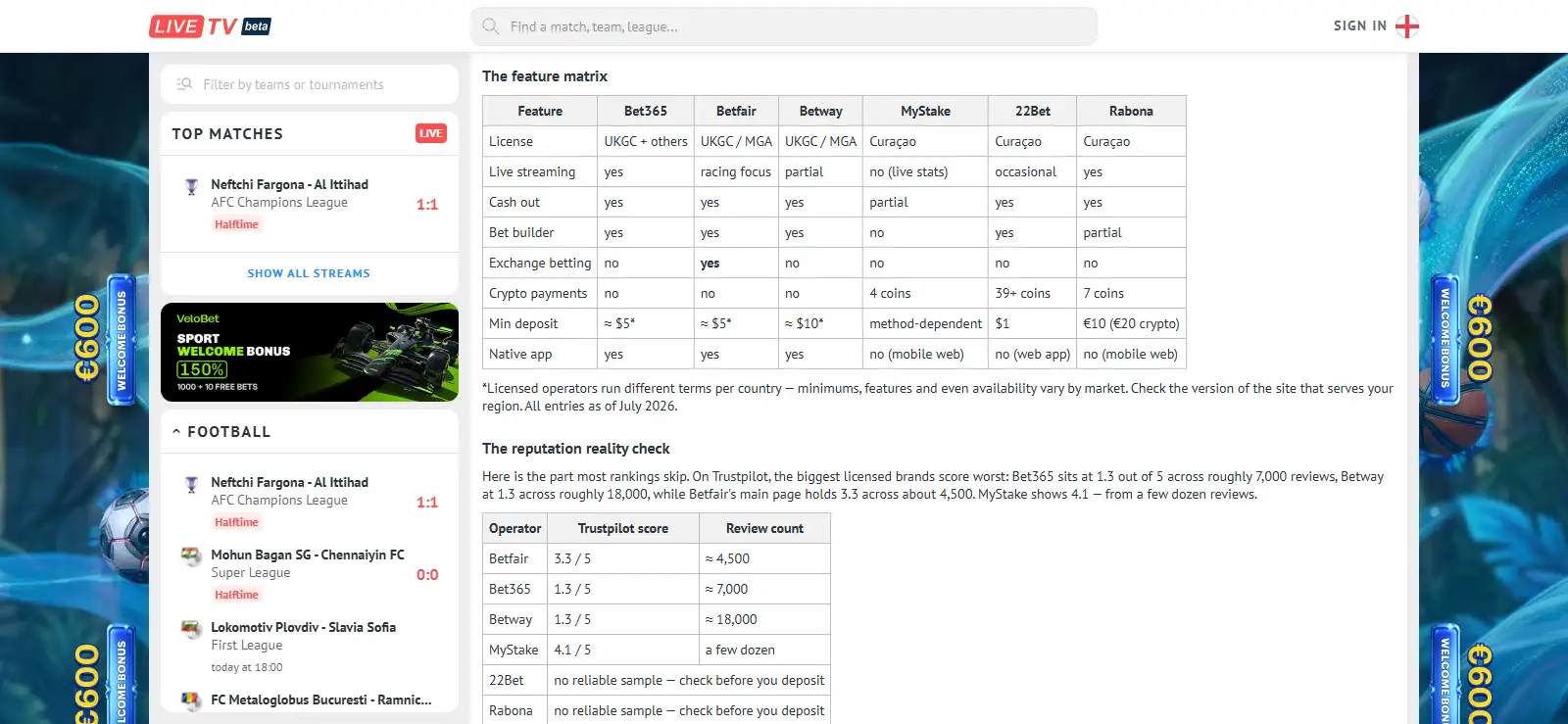Focus the Find a match search field
Screen dimensions: 1568x724
784,26
